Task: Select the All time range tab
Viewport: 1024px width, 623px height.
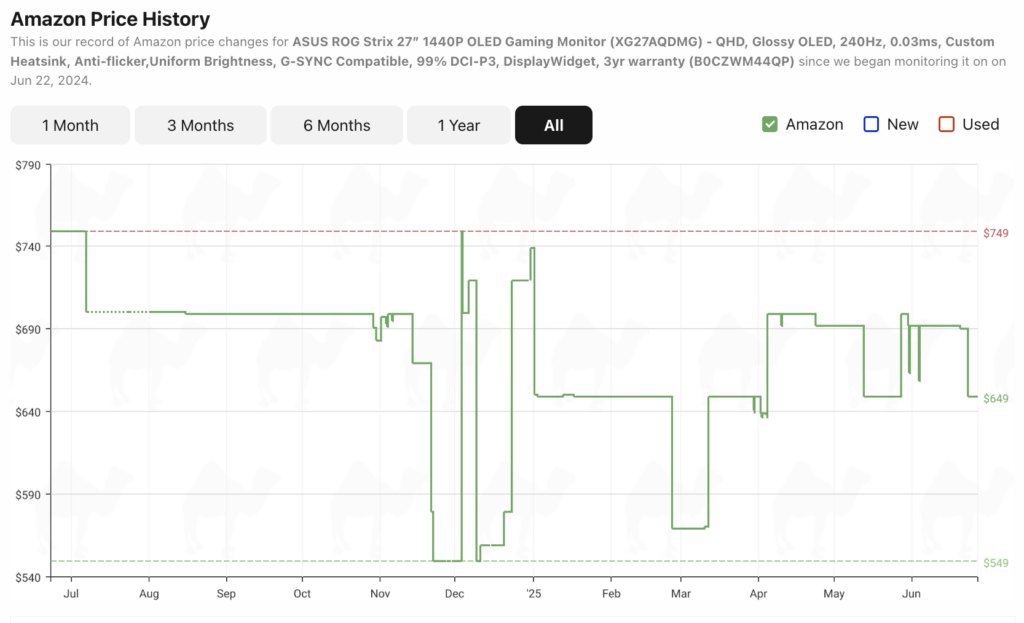Action: (553, 125)
